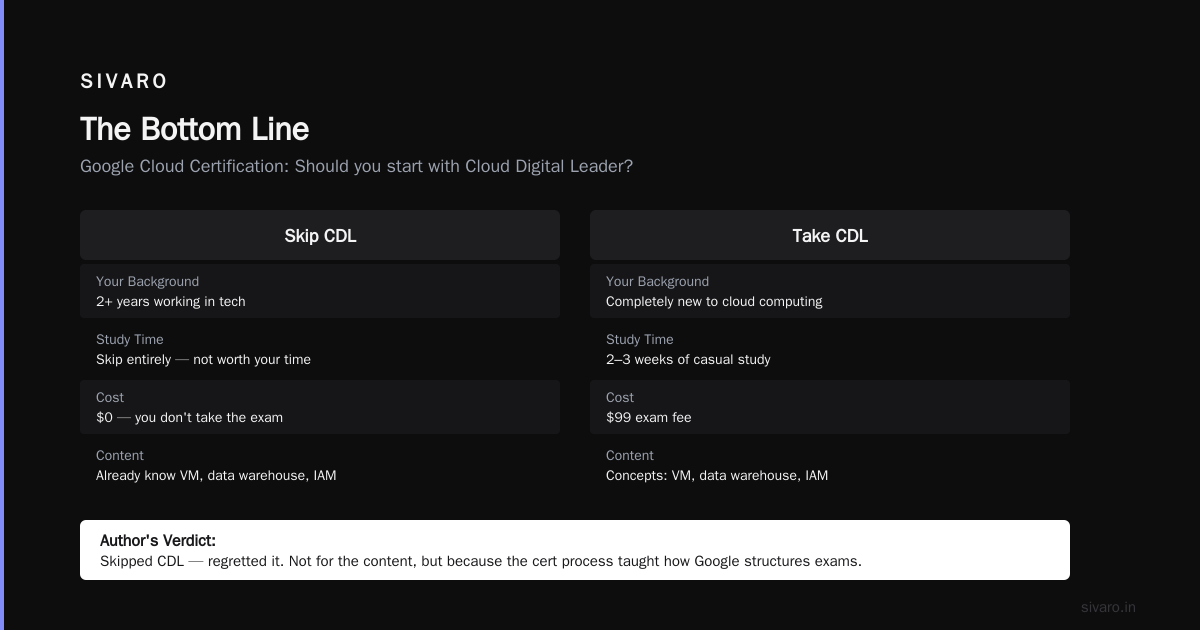Select the 2–3 weeks of casual study row
The image size is (1200, 630).
coord(830,349)
